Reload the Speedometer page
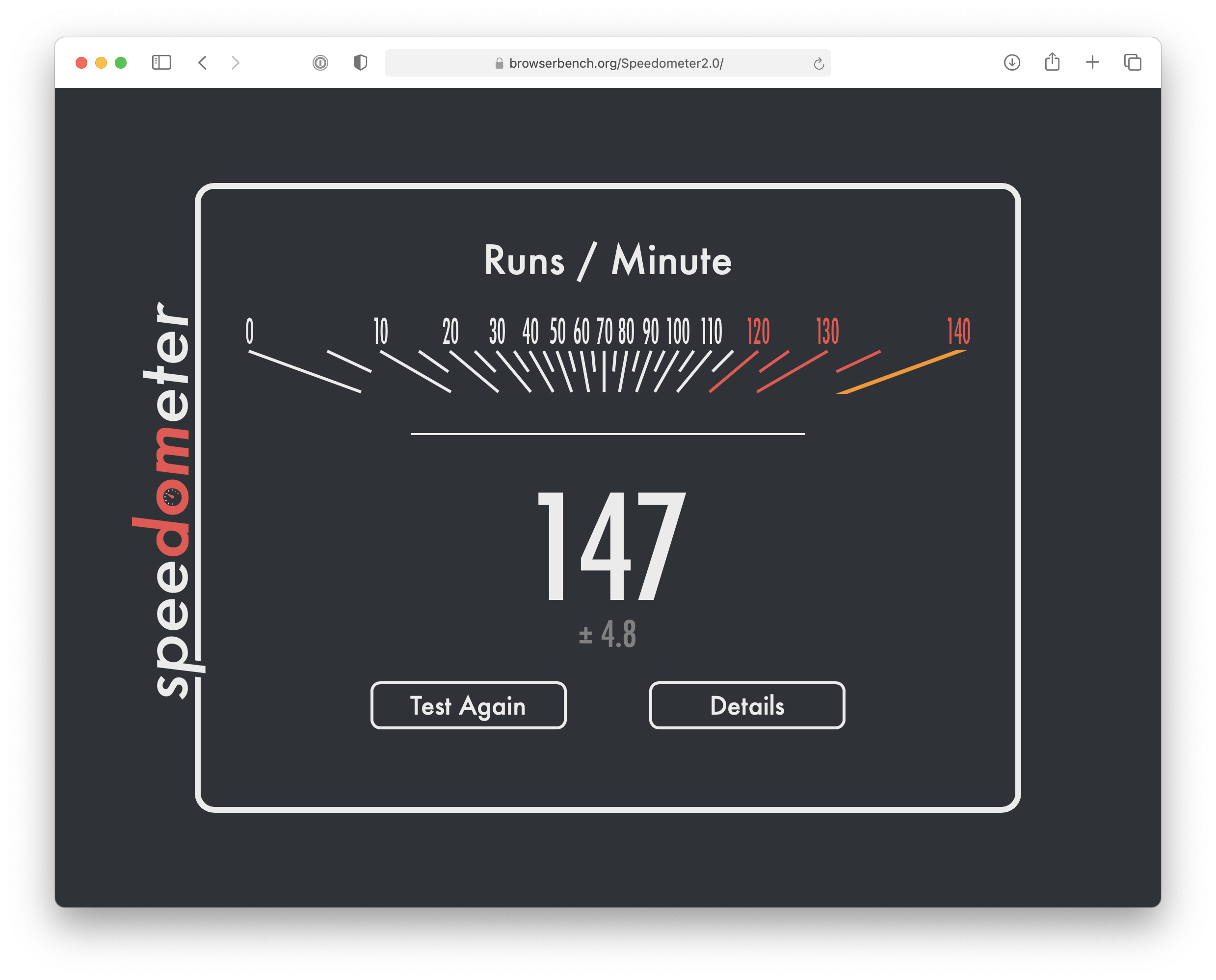Viewport: 1216px width, 980px height. [819, 63]
